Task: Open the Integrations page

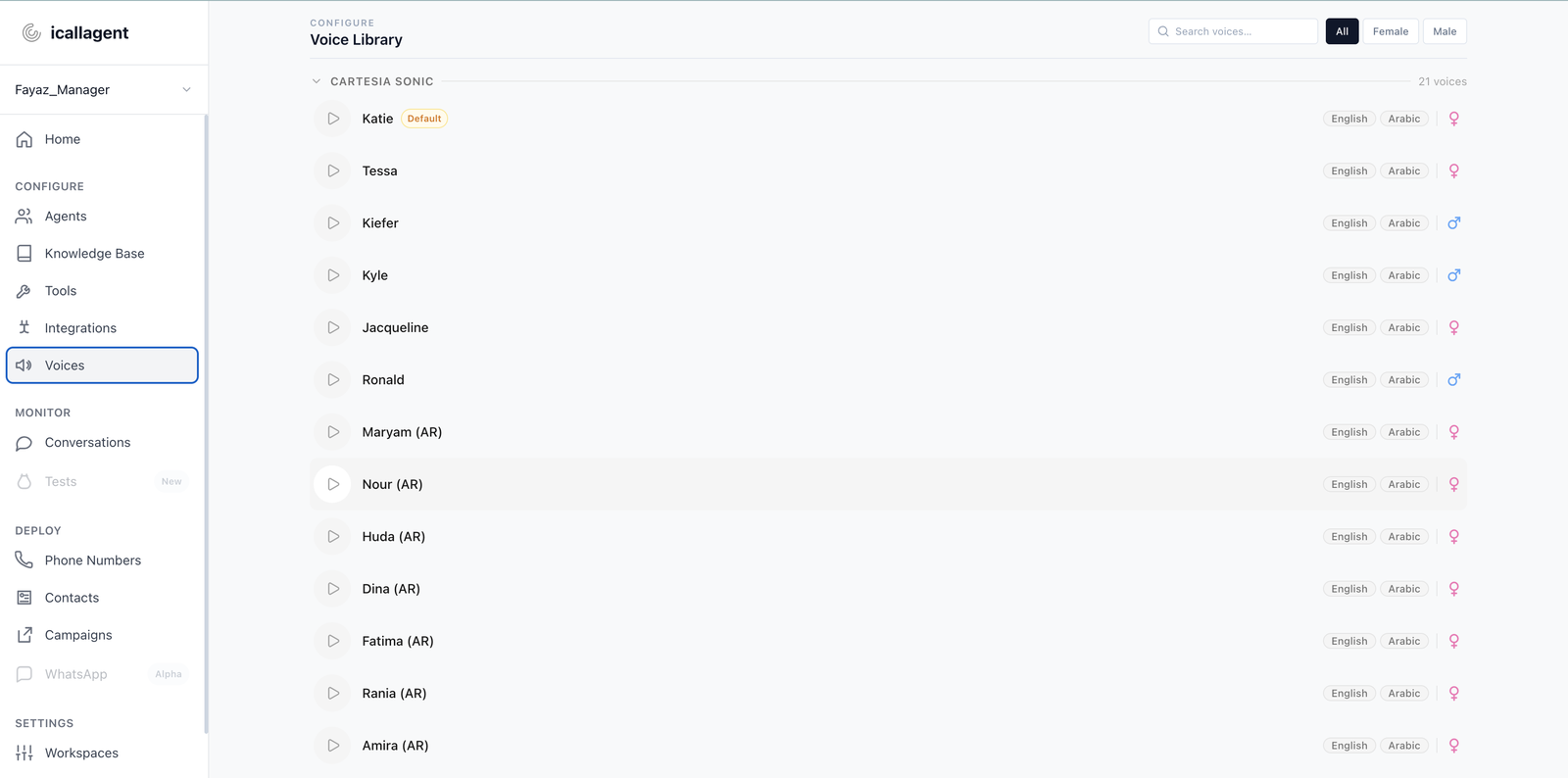Action: tap(102, 328)
